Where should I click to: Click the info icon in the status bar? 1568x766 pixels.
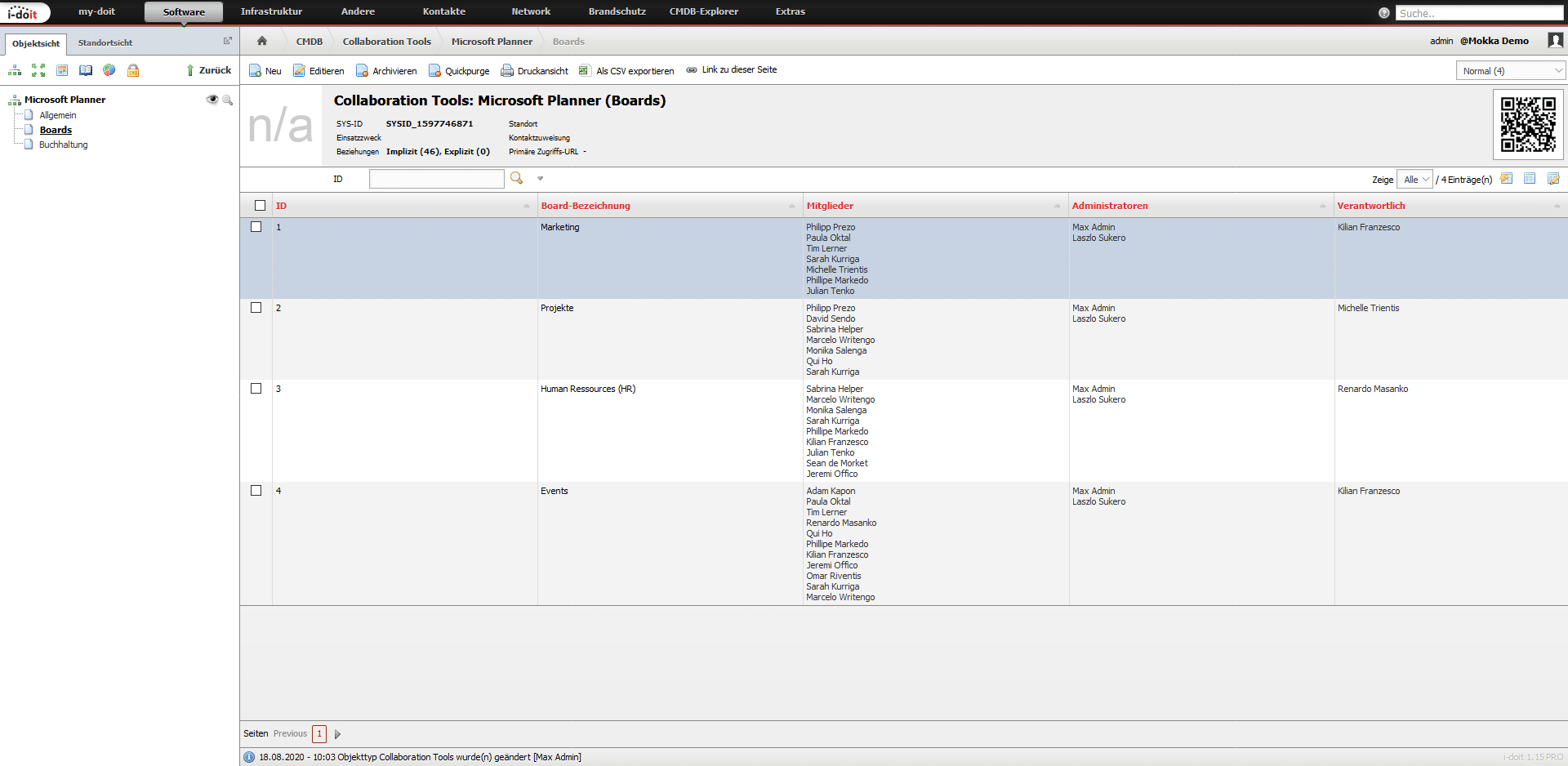[249, 757]
